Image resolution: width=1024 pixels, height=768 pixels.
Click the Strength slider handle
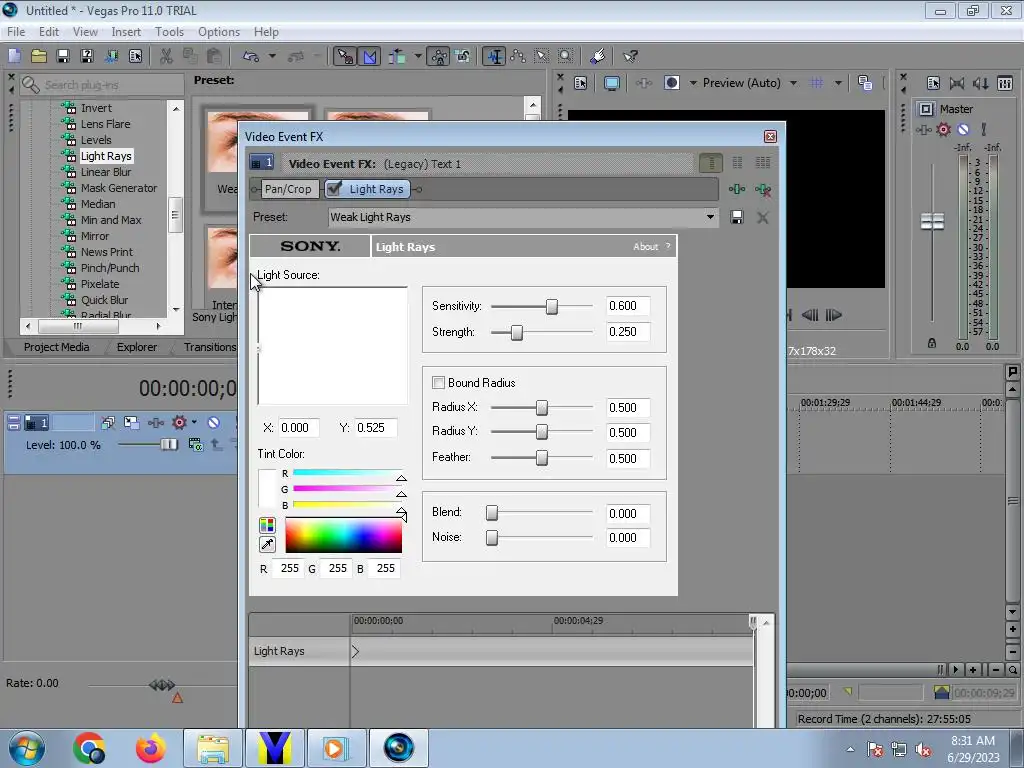pyautogui.click(x=517, y=332)
